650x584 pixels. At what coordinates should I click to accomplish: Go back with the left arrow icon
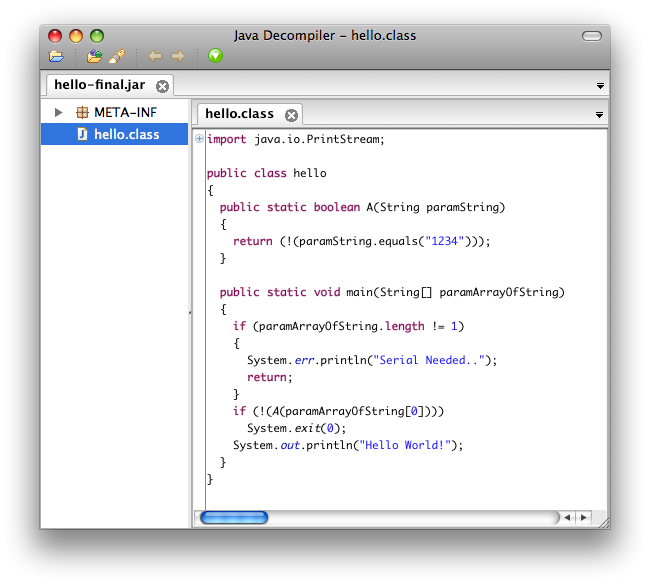[x=155, y=56]
